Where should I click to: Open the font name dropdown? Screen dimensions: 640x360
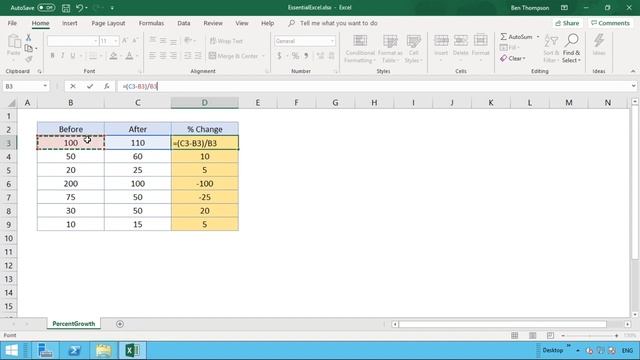tap(96, 41)
